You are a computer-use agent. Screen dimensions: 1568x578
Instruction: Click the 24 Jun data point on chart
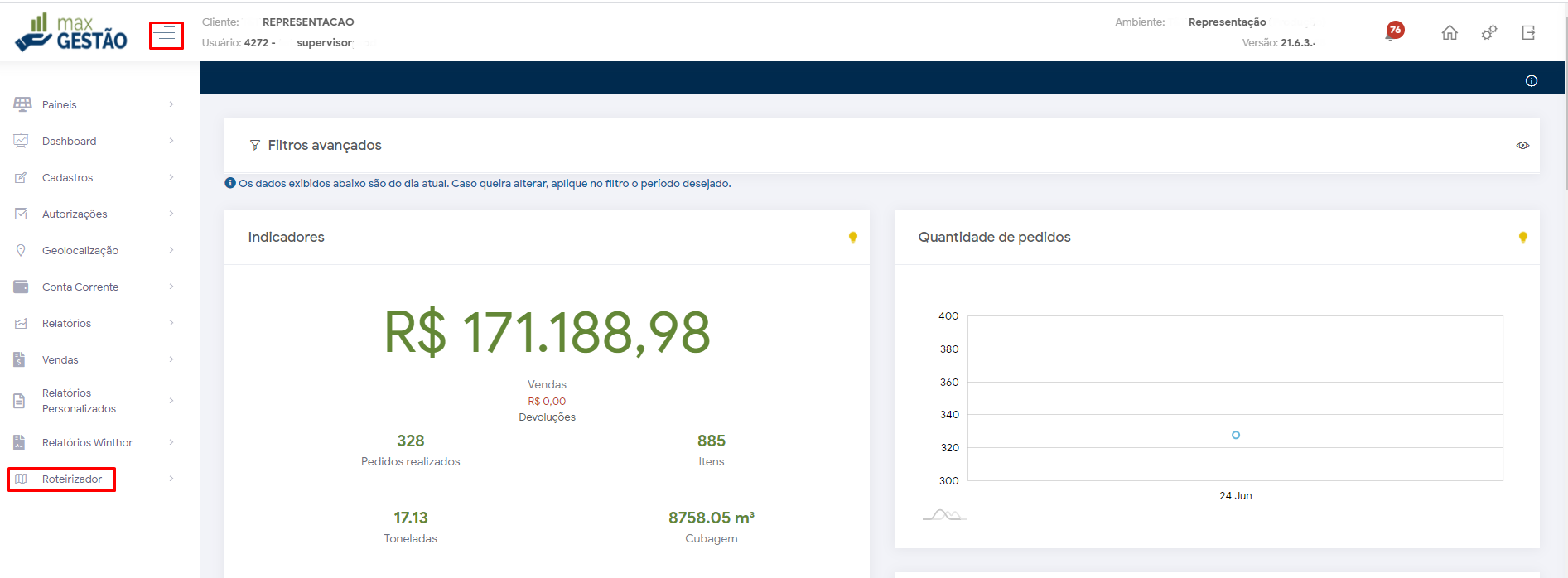coord(1235,435)
